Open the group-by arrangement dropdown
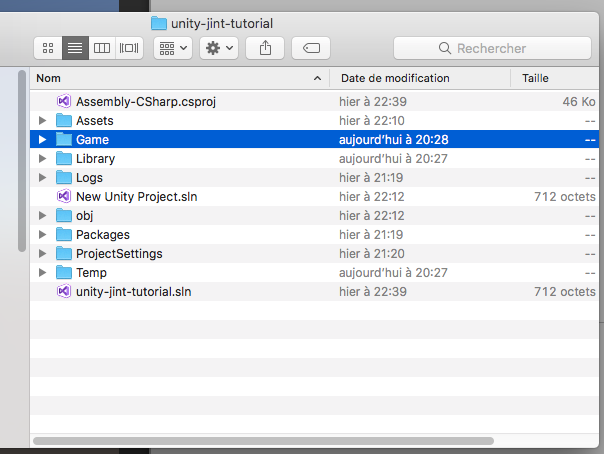The image size is (604, 454). coord(173,48)
